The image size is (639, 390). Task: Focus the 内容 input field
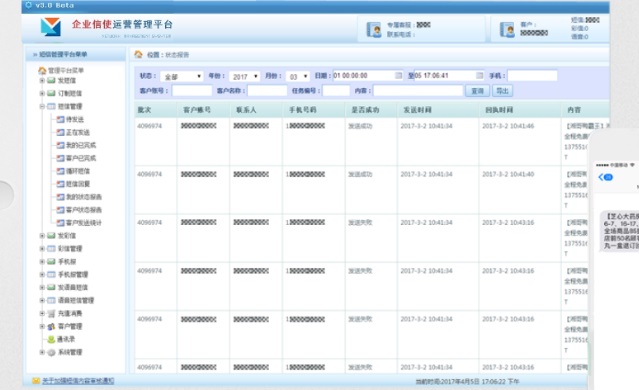coord(419,90)
